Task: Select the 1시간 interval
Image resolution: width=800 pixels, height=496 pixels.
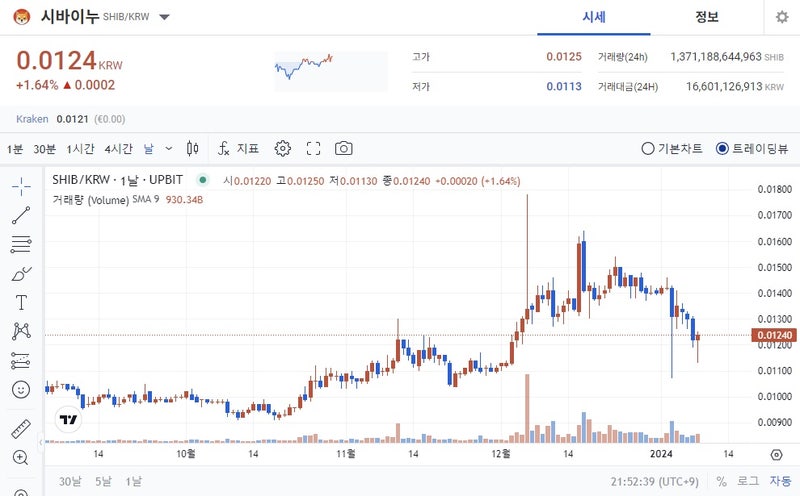Action: point(81,149)
